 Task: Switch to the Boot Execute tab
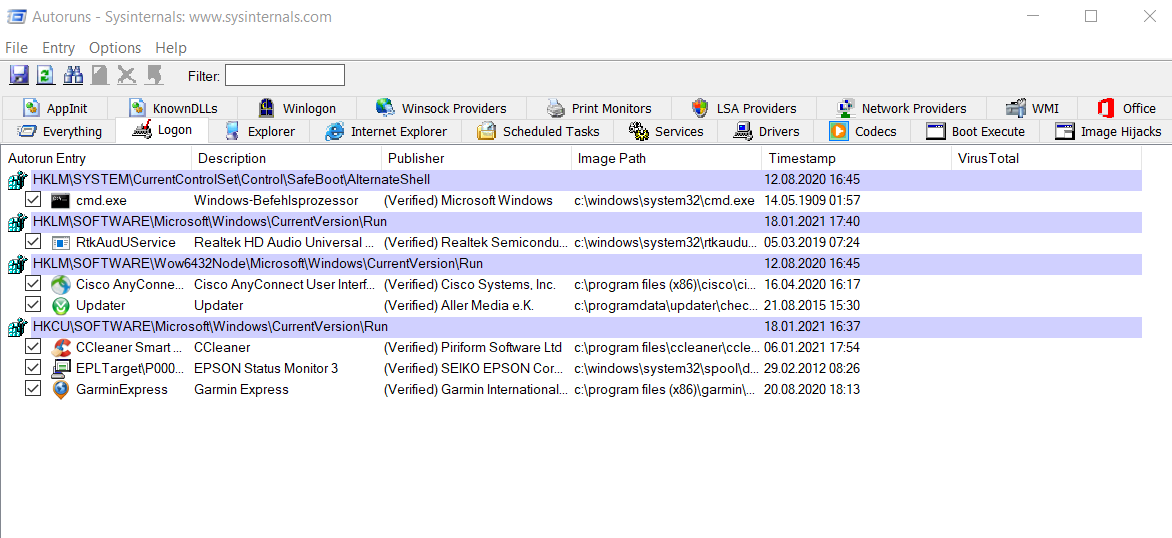[x=975, y=132]
